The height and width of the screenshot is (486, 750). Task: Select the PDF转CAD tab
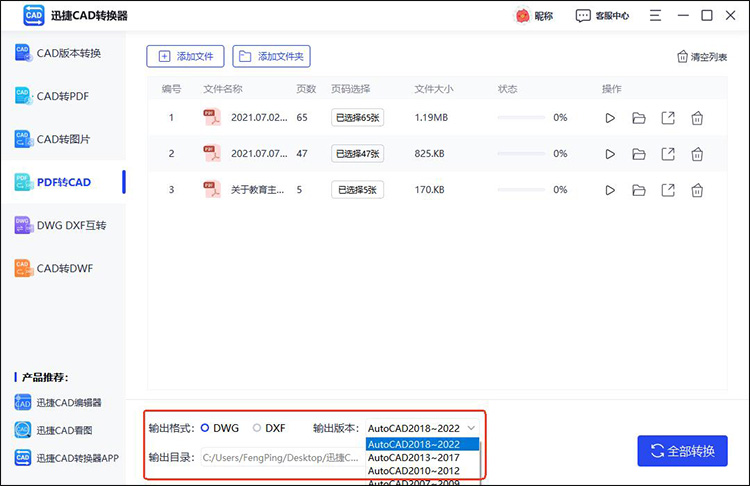click(63, 182)
